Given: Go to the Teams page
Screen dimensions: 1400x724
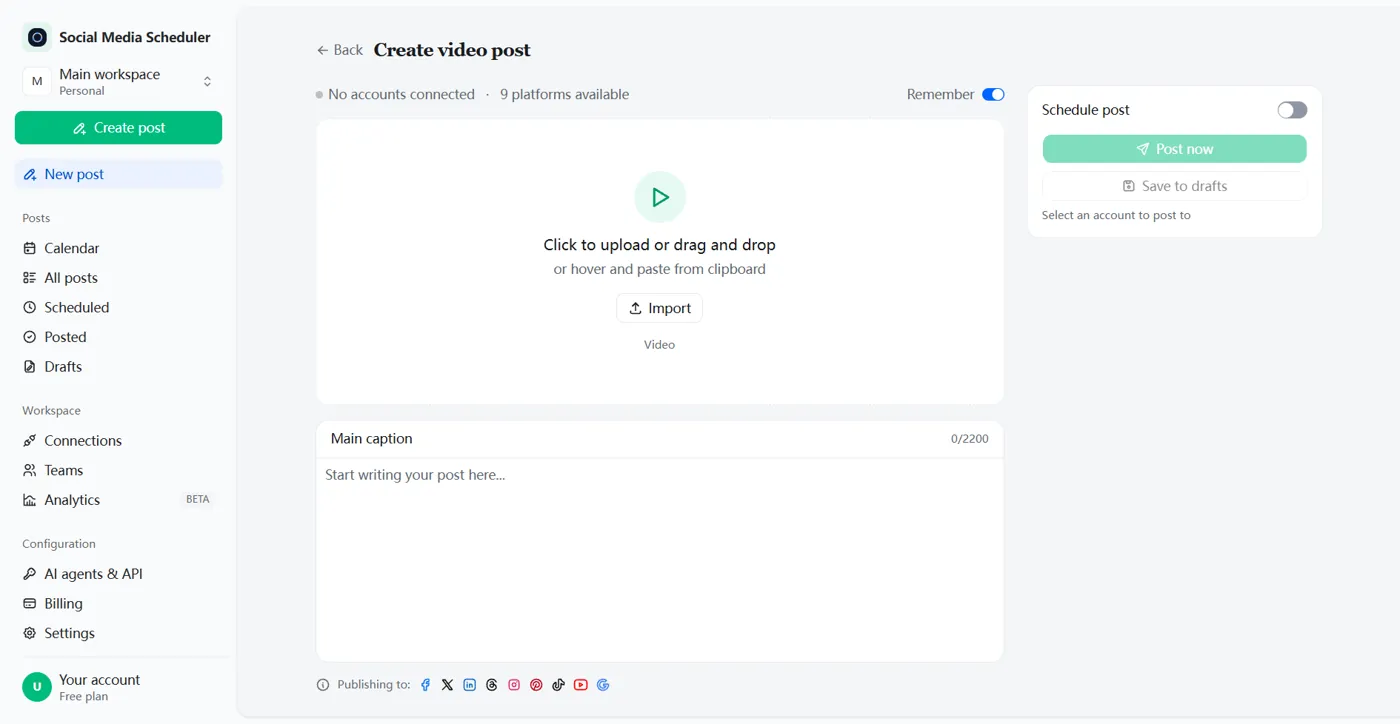Looking at the screenshot, I should pyautogui.click(x=118, y=470).
